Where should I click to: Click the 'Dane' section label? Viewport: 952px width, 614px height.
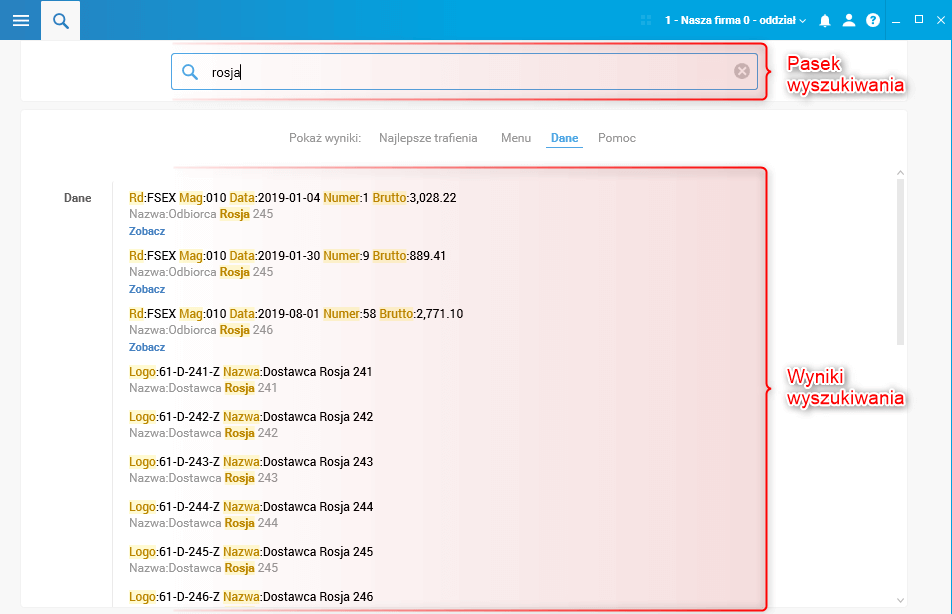78,198
